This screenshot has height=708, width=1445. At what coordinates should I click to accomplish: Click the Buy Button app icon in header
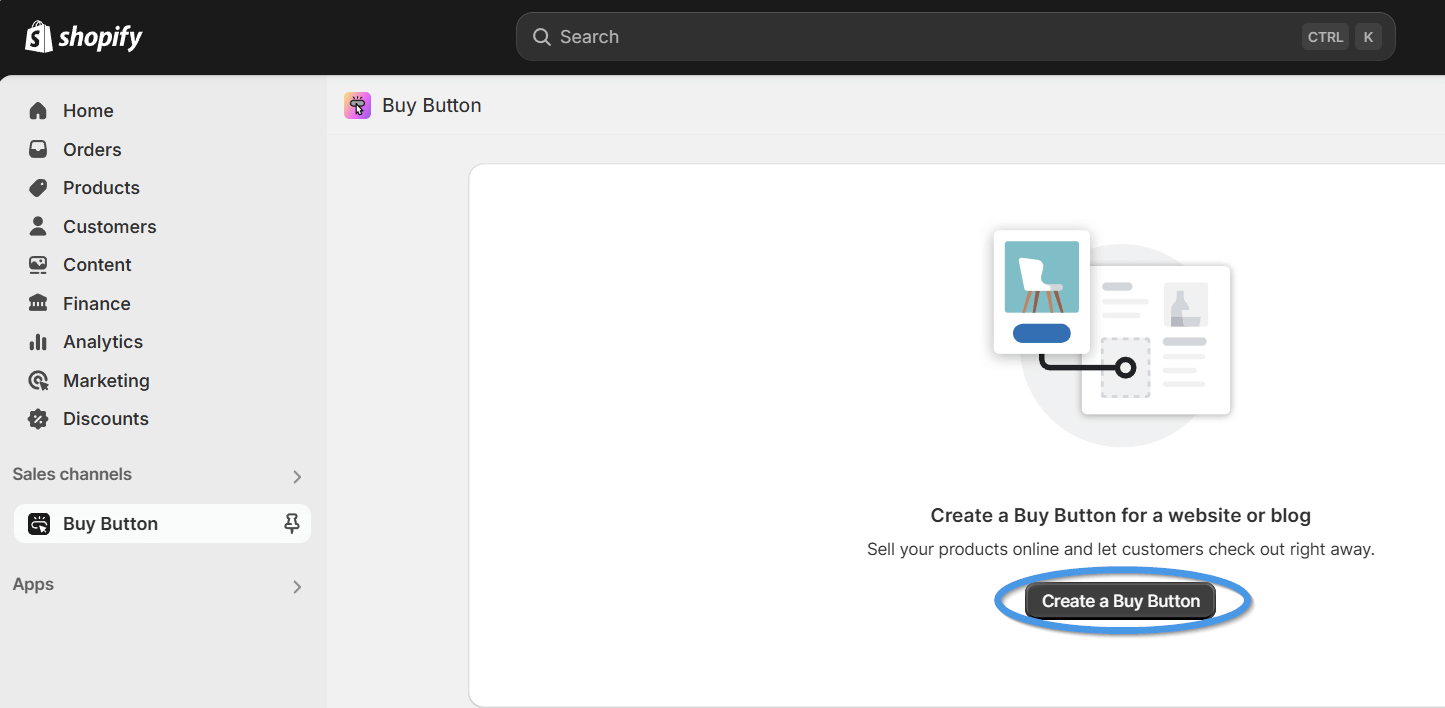click(357, 106)
